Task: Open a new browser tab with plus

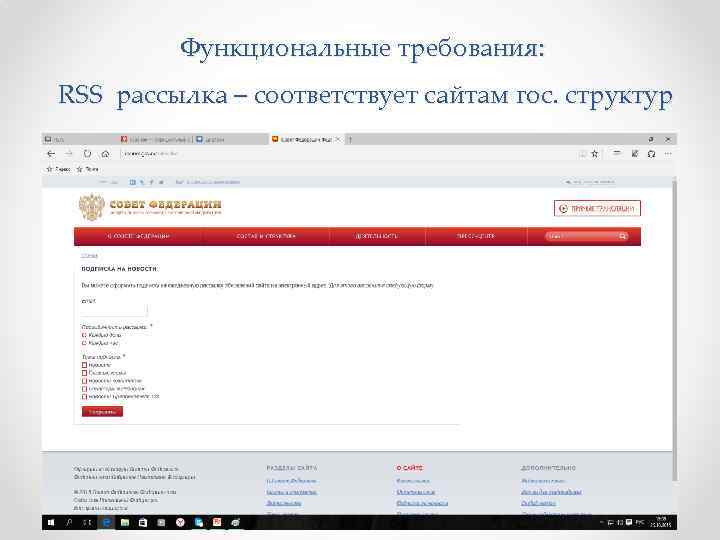Action: (x=350, y=139)
